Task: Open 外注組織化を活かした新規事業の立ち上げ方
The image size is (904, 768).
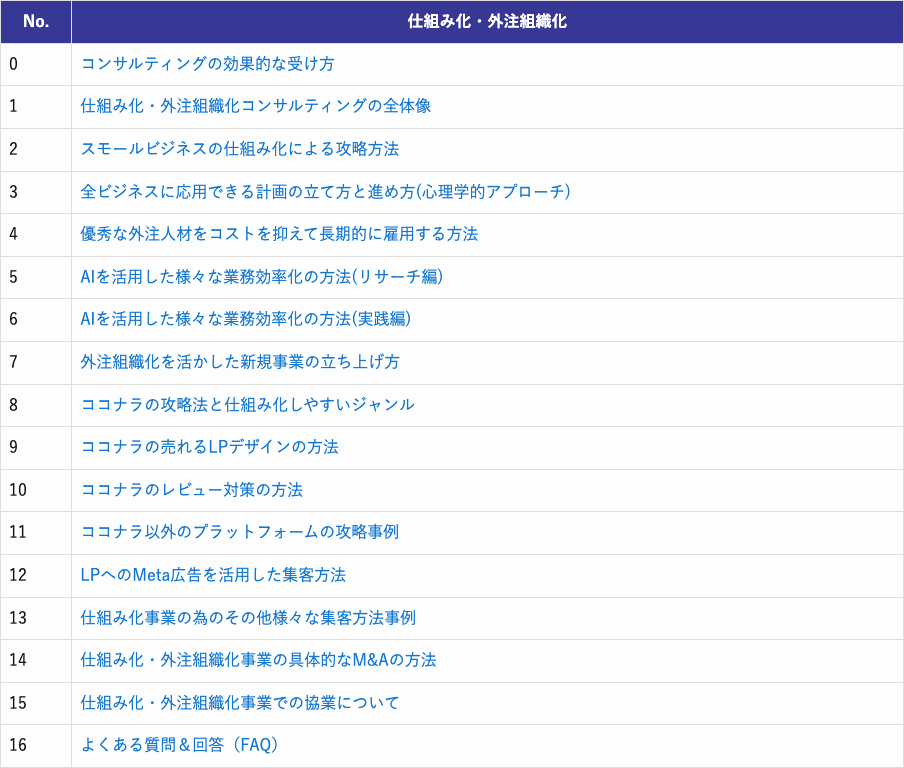Action: click(240, 362)
